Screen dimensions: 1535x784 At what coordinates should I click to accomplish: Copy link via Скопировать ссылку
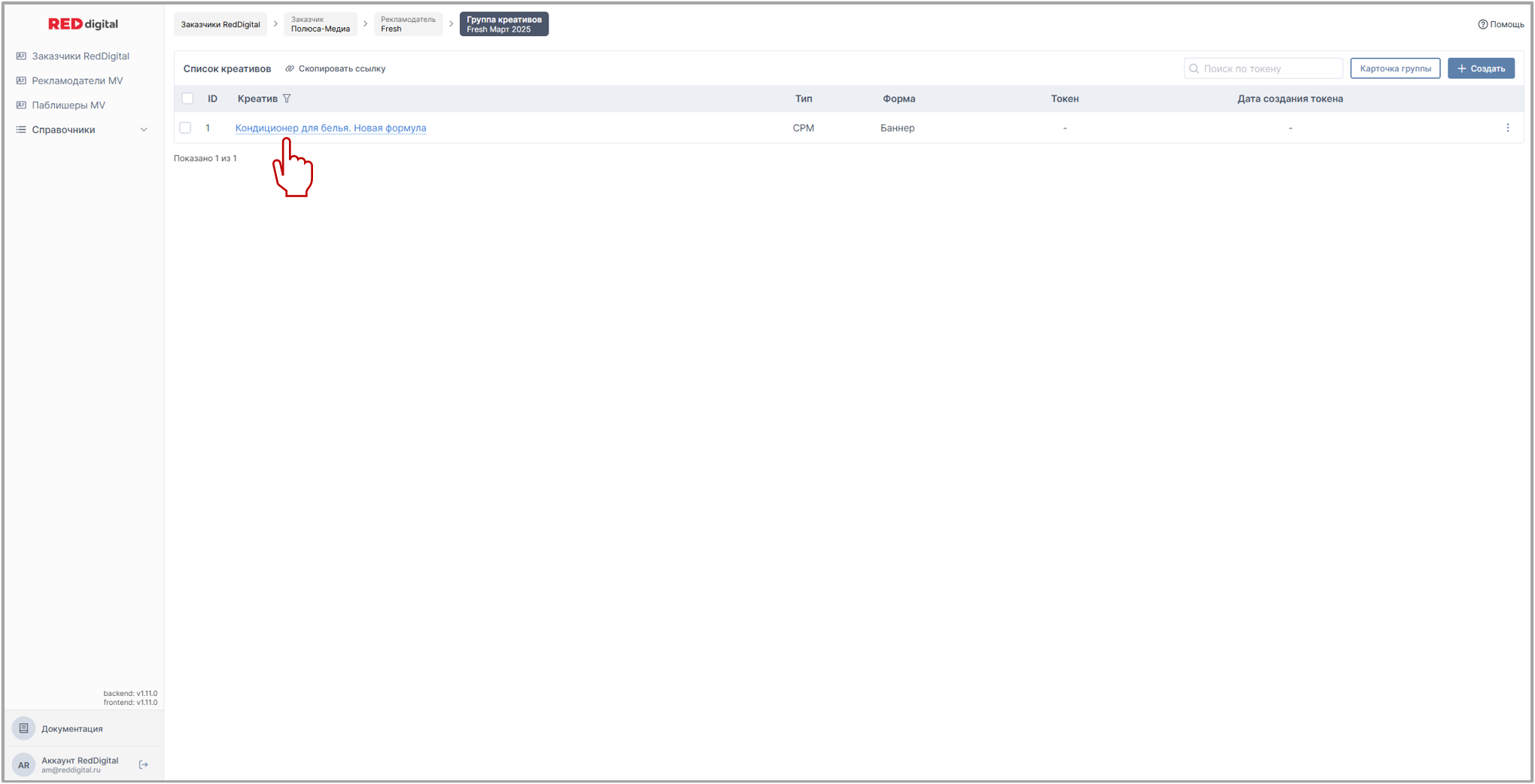336,68
